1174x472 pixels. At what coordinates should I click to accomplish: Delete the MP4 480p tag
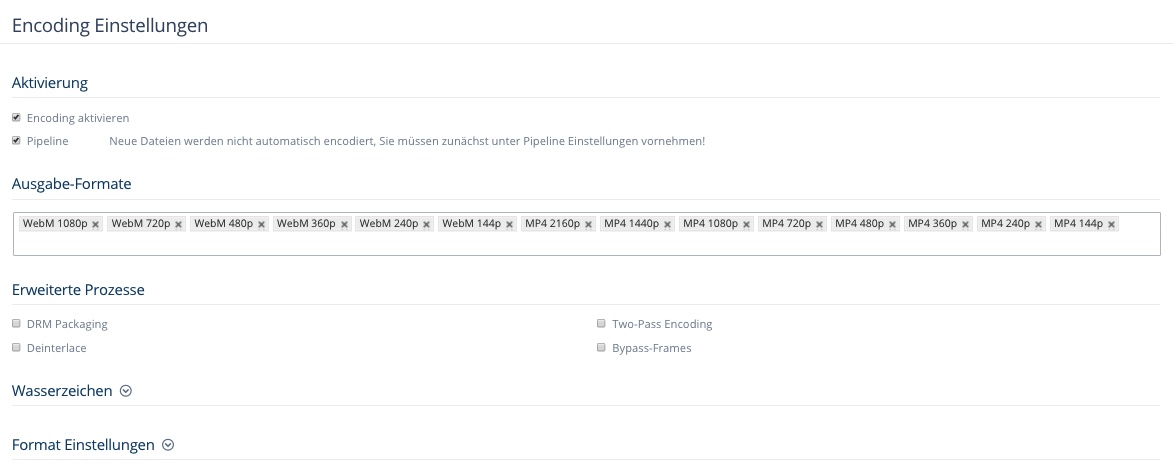click(x=892, y=225)
